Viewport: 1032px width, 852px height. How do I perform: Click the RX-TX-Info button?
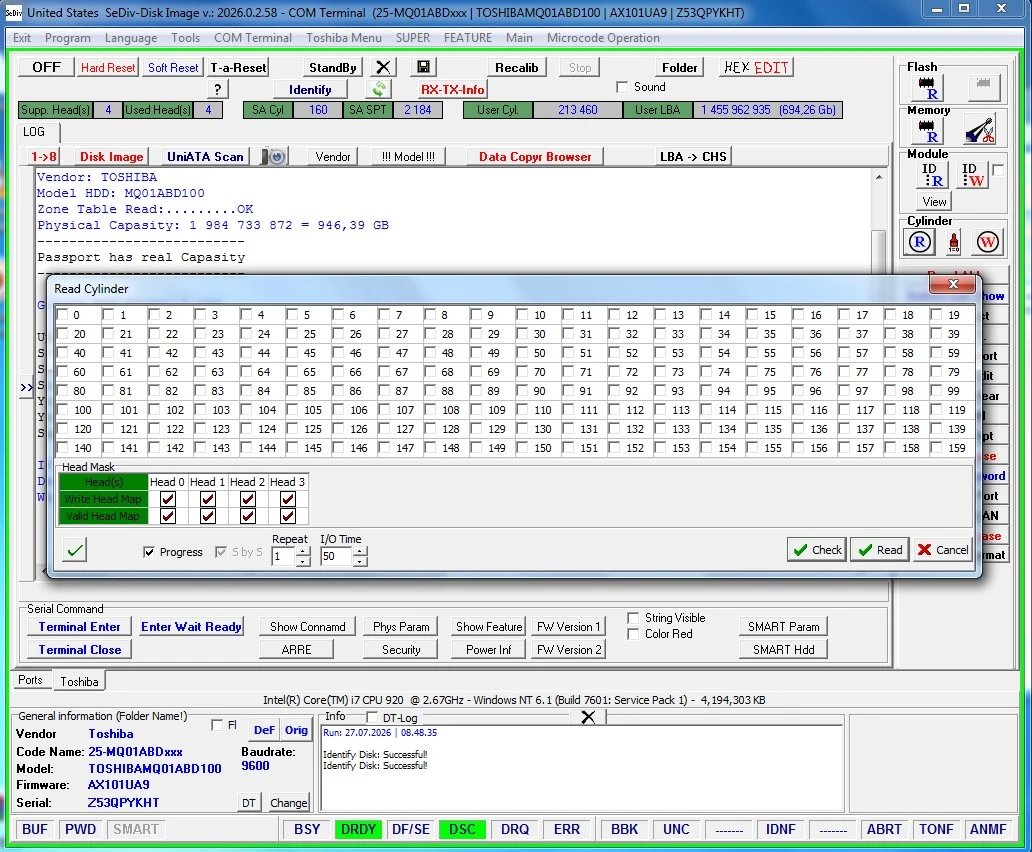click(452, 89)
